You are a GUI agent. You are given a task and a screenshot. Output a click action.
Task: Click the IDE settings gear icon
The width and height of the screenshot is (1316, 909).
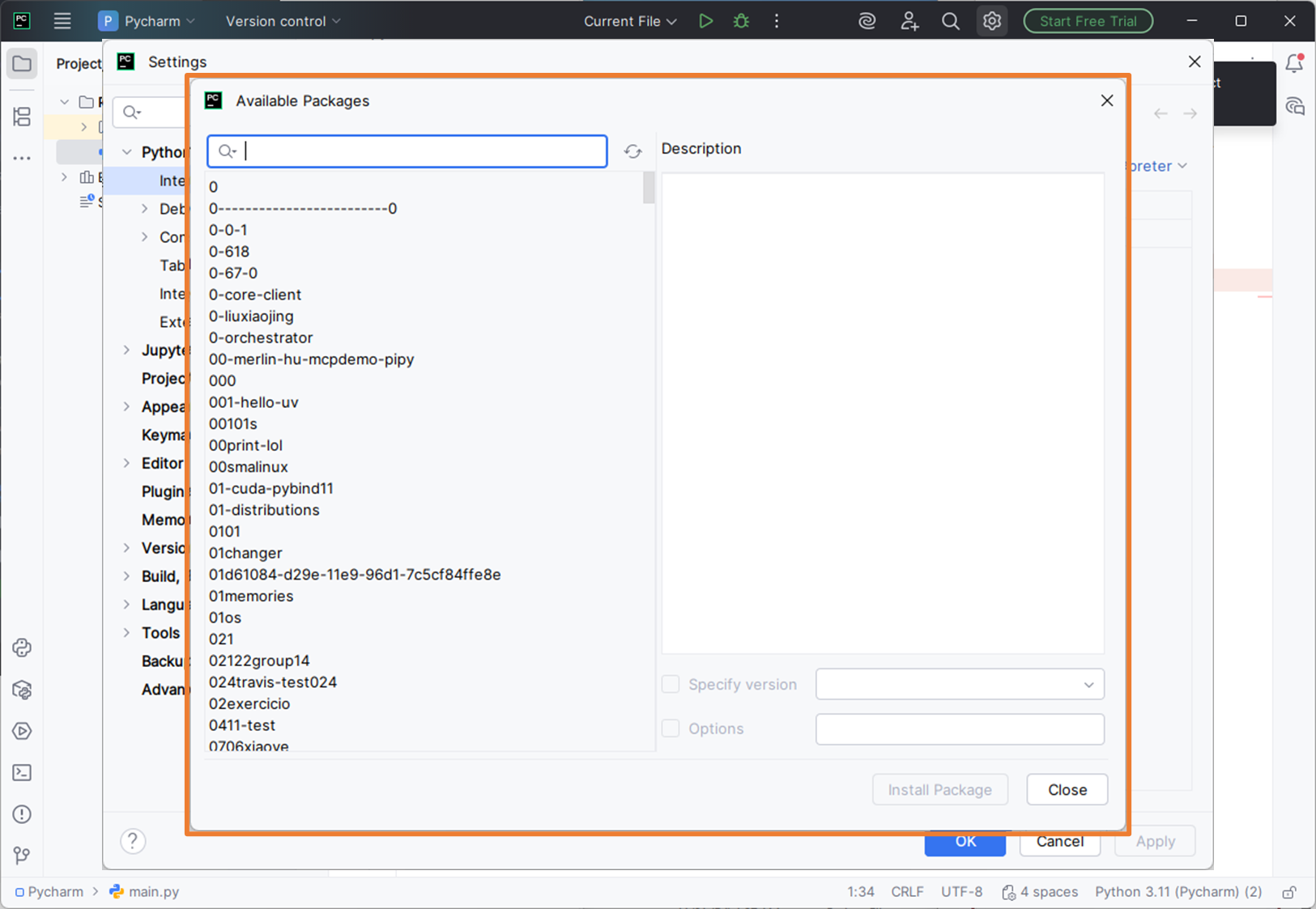click(x=992, y=21)
